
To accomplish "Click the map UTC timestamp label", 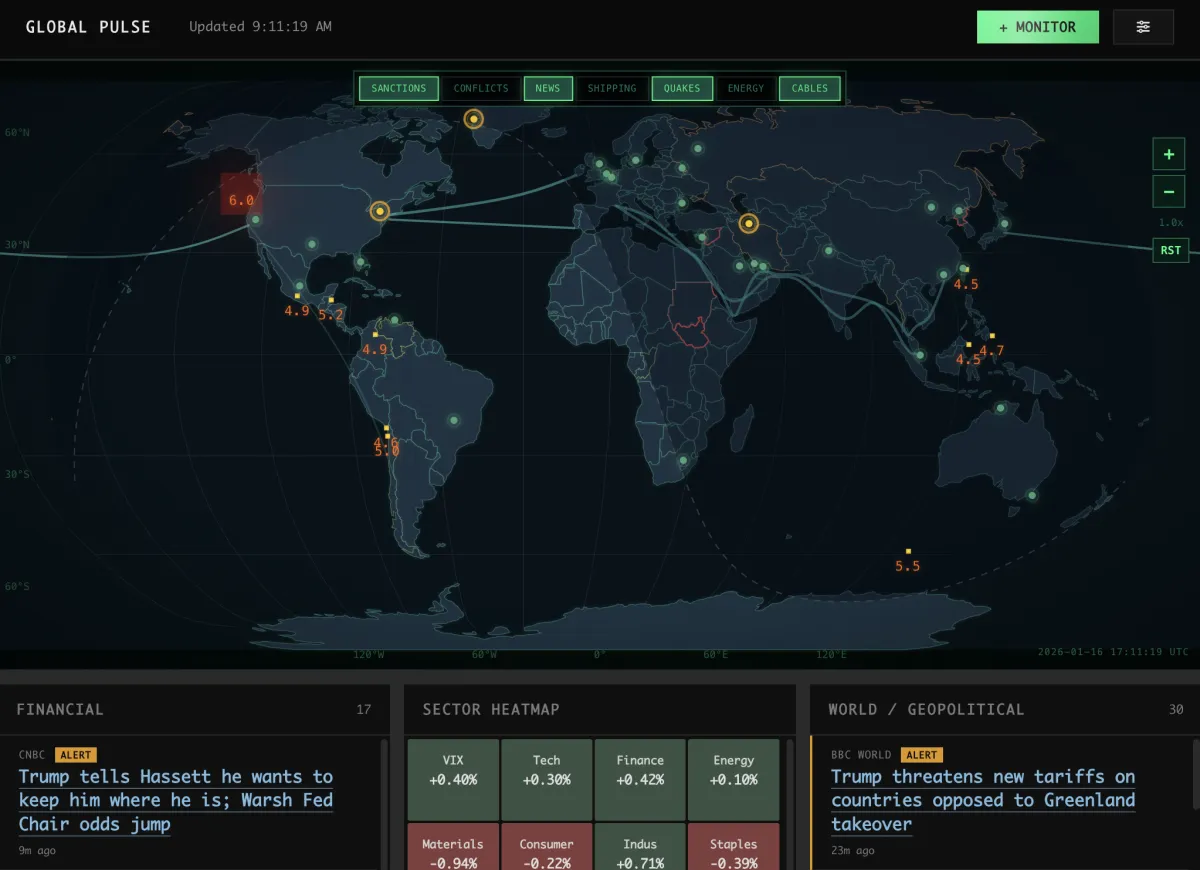I will pos(1114,652).
